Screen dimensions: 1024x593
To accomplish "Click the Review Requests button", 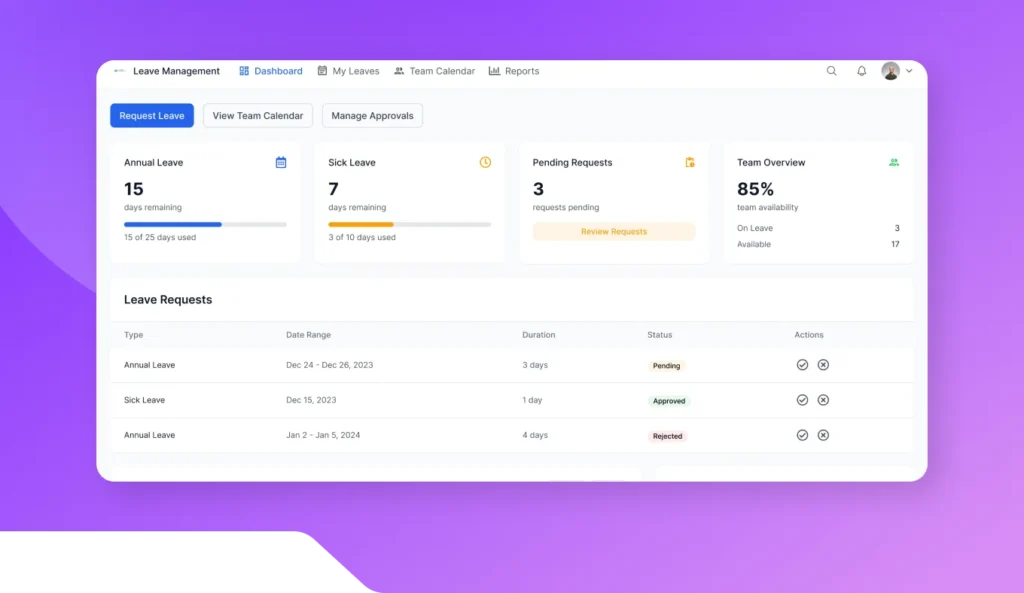I will pos(614,232).
